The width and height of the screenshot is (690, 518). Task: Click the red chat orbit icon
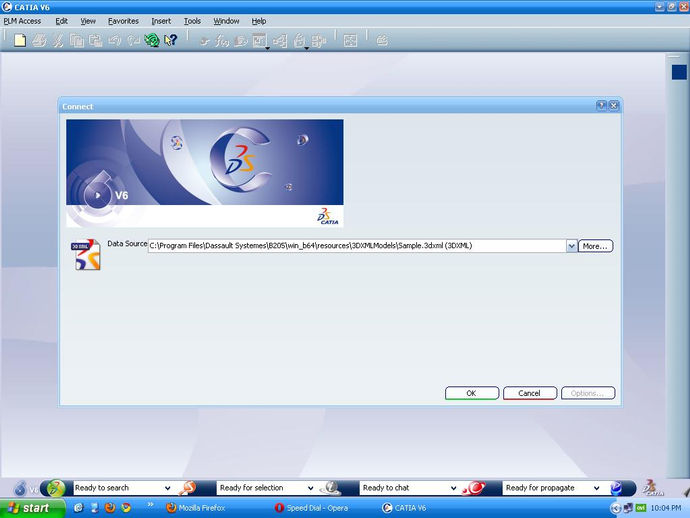coord(474,488)
